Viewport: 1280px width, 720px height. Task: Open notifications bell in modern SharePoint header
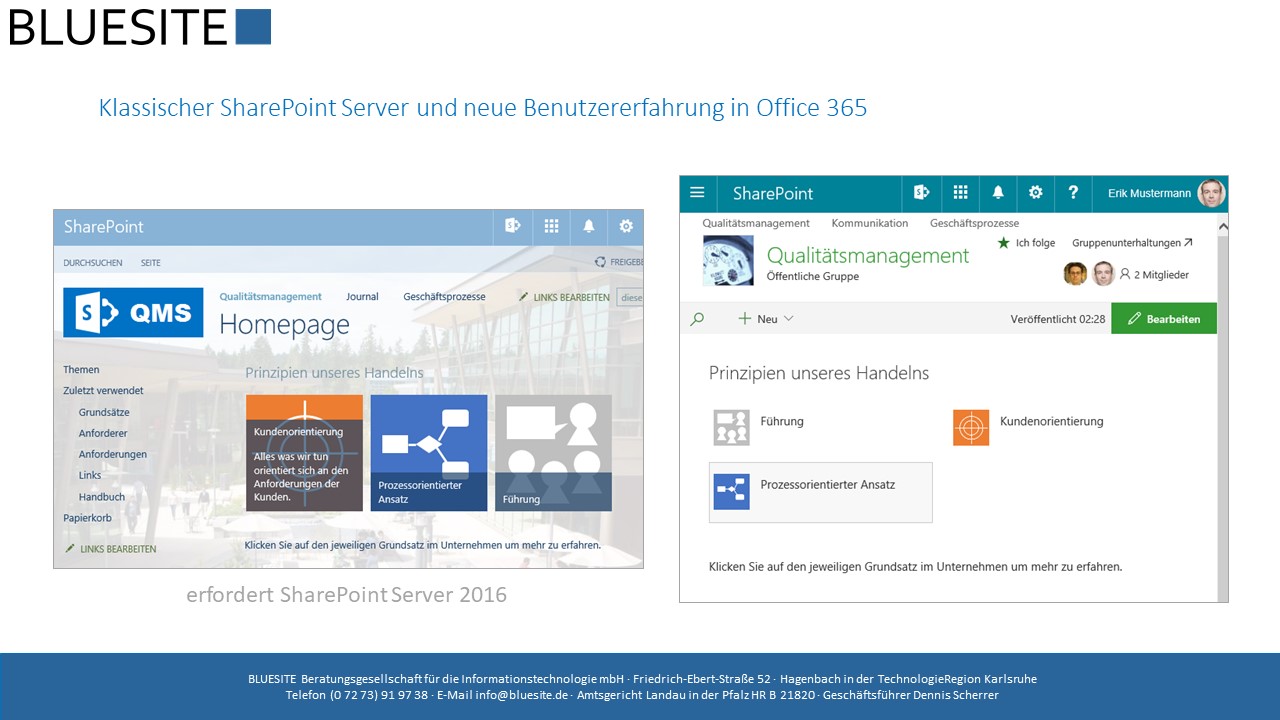click(x=998, y=193)
